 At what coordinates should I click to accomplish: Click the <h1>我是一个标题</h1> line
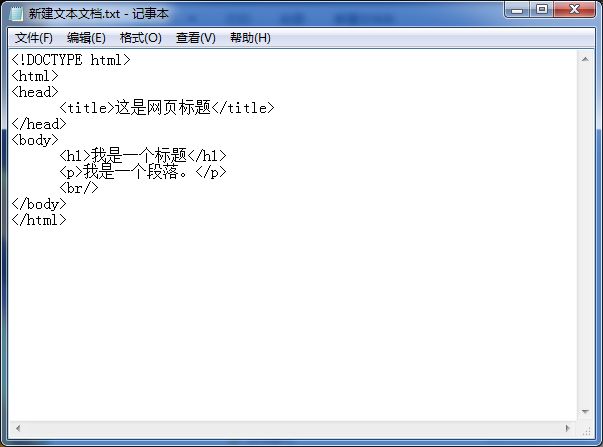pyautogui.click(x=143, y=156)
